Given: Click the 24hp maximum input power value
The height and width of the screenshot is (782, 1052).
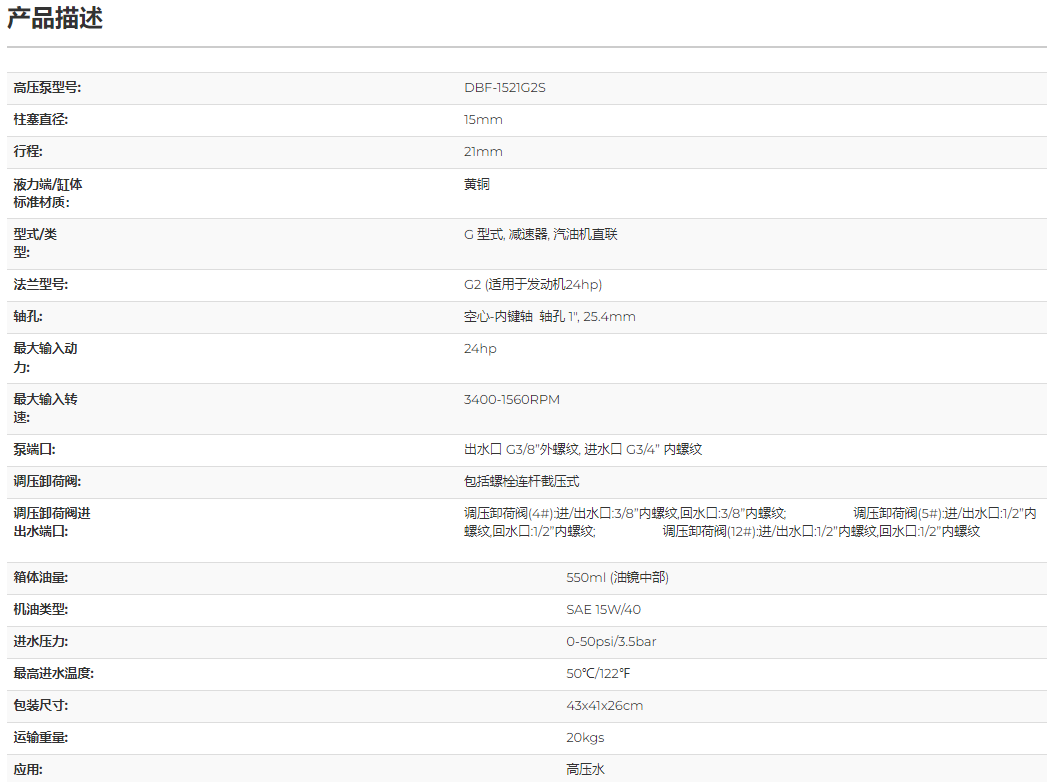Looking at the screenshot, I should click(480, 349).
